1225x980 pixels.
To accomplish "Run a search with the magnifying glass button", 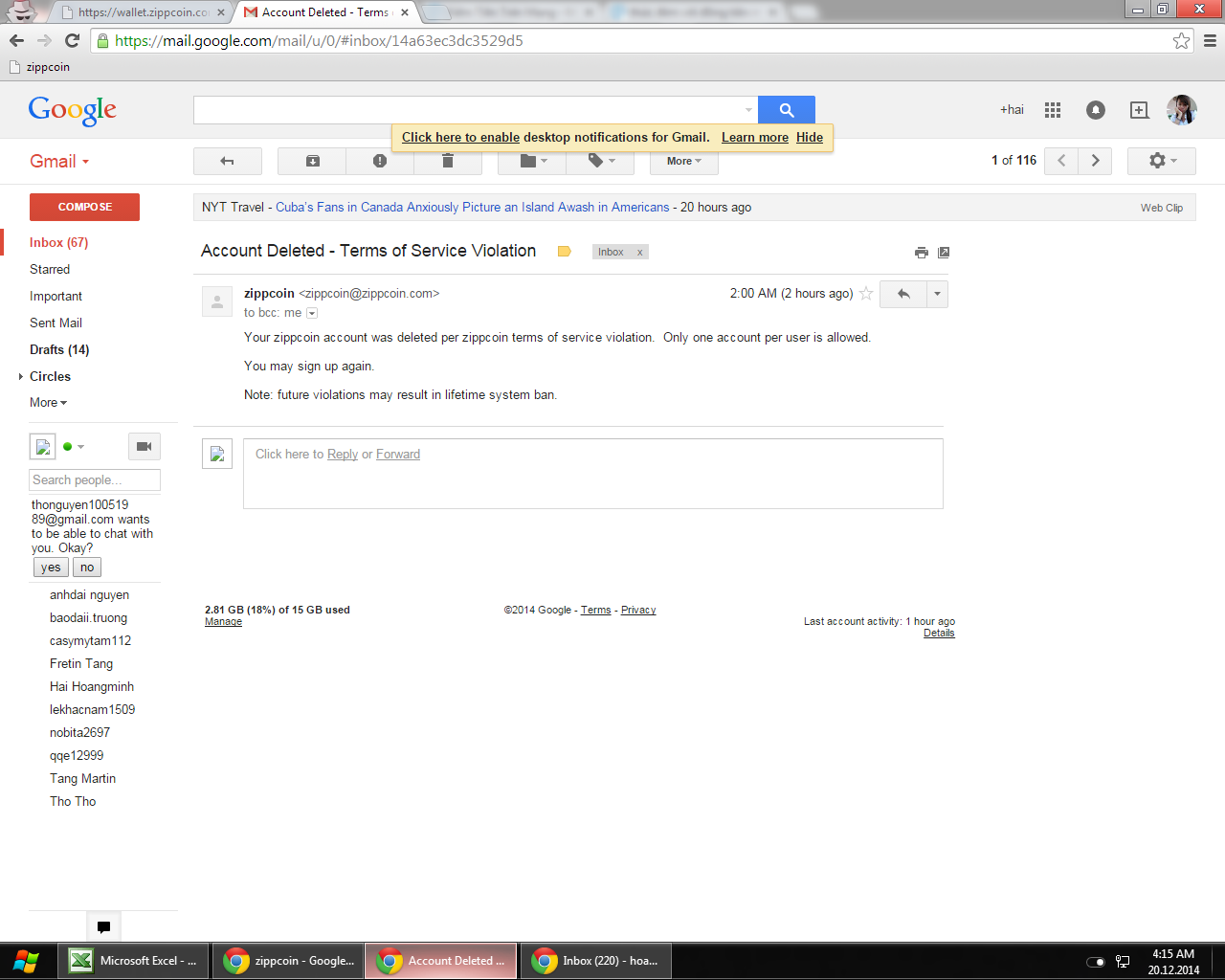I will pos(786,109).
